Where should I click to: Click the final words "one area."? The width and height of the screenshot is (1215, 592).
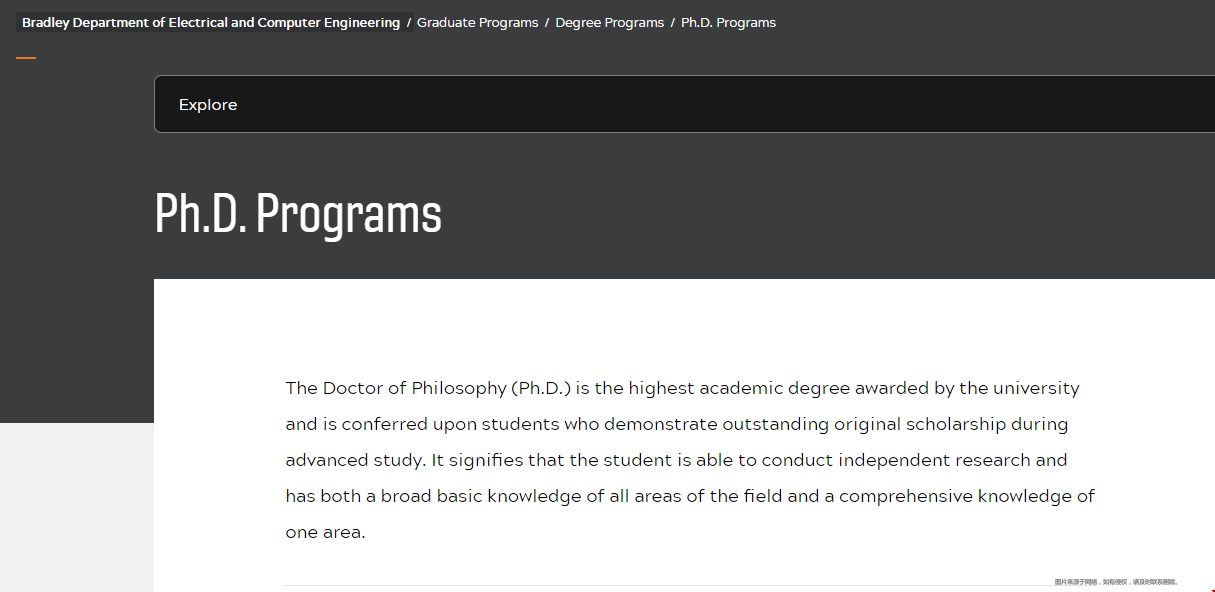[x=325, y=532]
